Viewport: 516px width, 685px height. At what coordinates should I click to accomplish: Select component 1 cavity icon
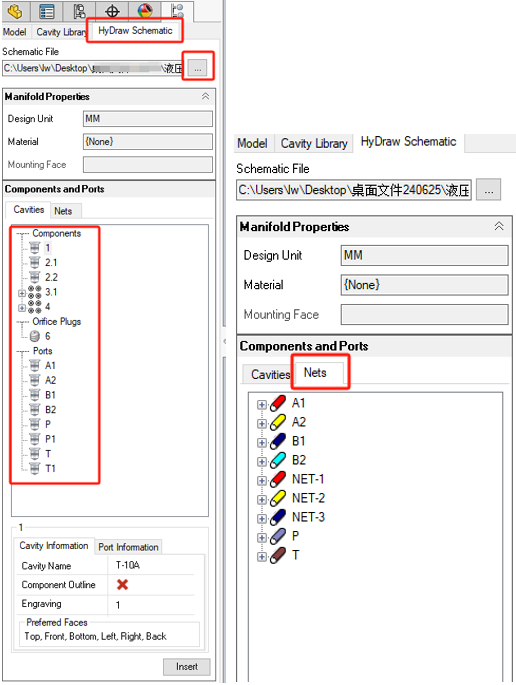35,248
